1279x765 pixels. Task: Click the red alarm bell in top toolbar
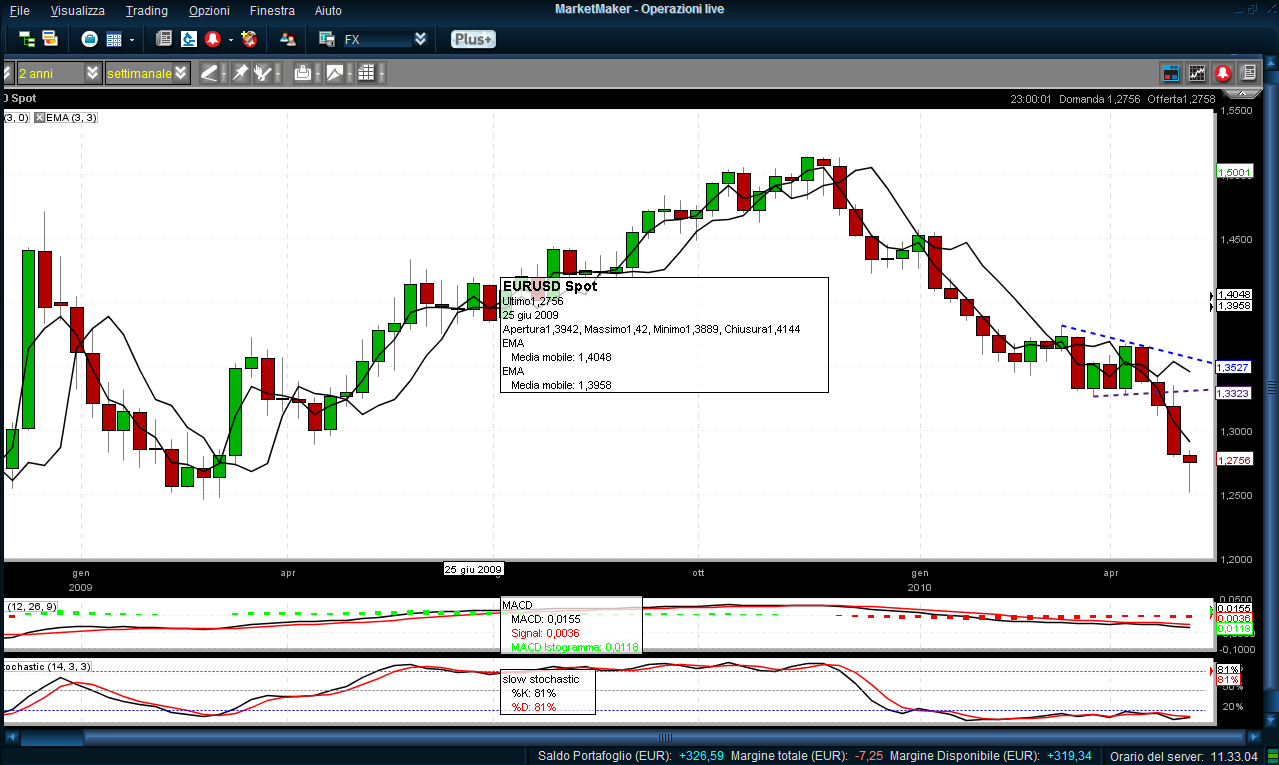click(212, 39)
